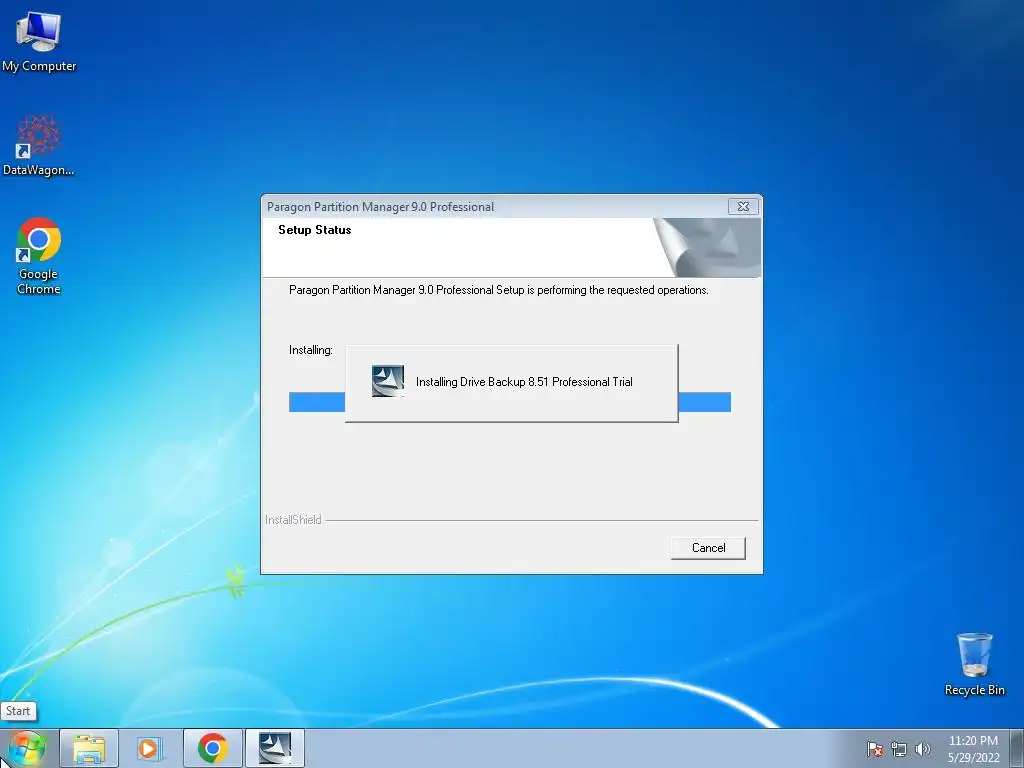This screenshot has height=768, width=1024.
Task: Click the Paragon icon in install popup
Action: pos(387,381)
